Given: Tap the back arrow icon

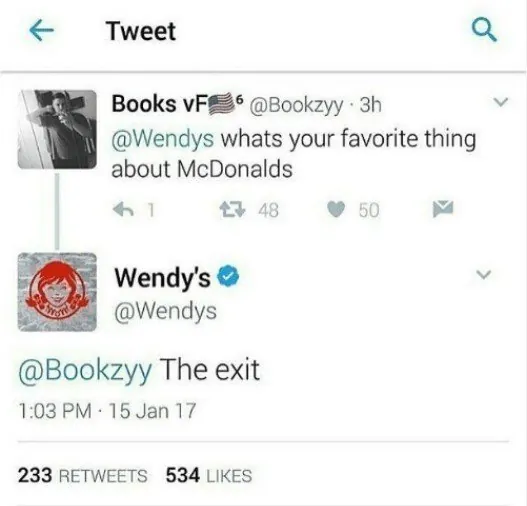Looking at the screenshot, I should (41, 31).
